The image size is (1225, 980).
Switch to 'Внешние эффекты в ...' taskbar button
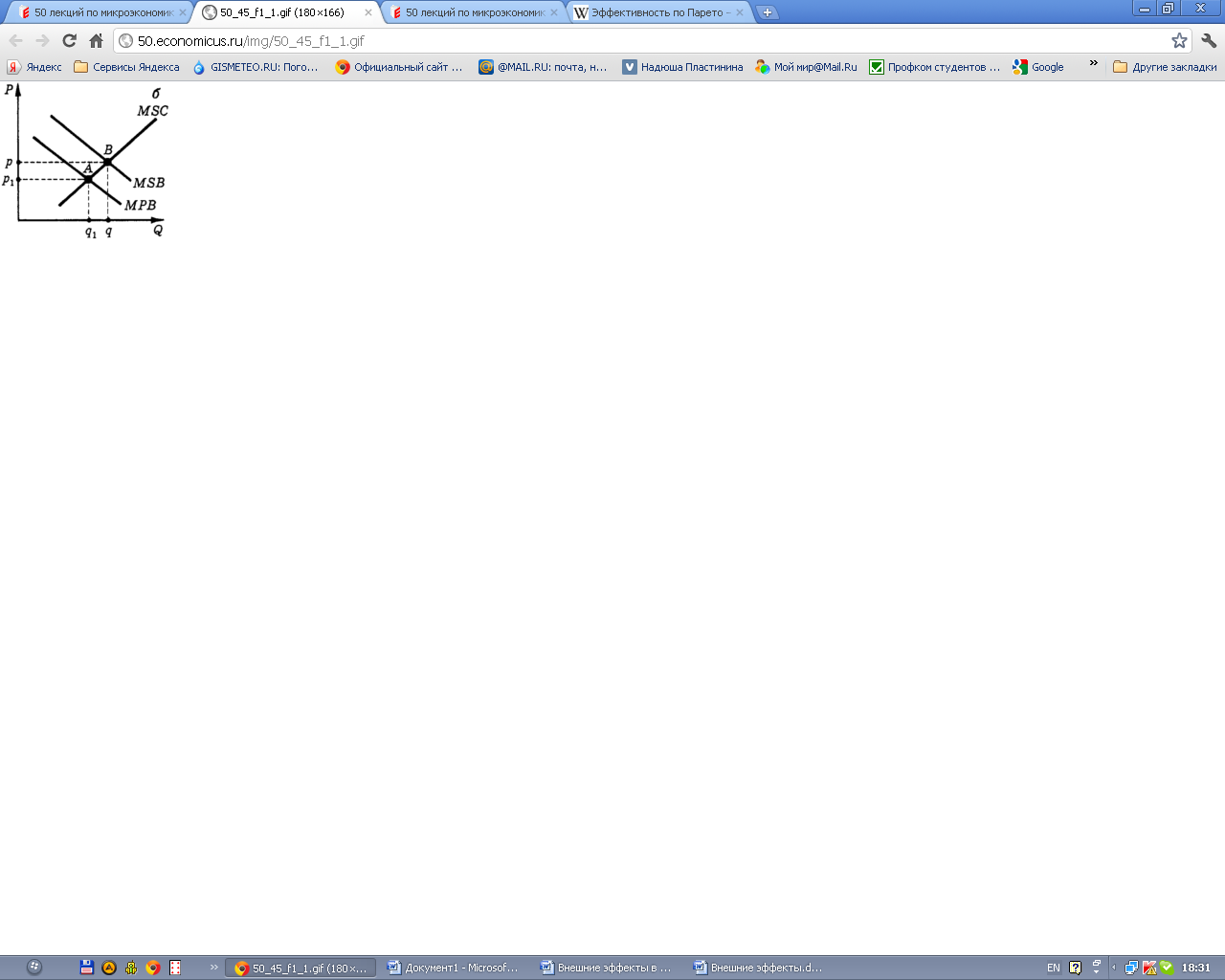pos(606,968)
